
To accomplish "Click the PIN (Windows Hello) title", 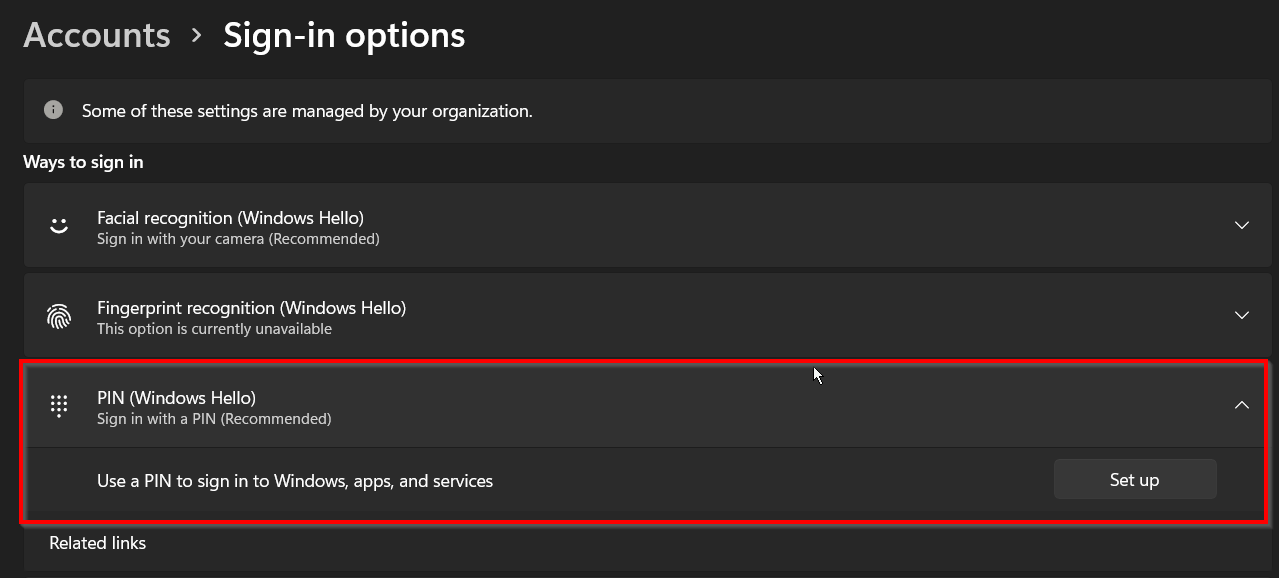I will coord(176,397).
